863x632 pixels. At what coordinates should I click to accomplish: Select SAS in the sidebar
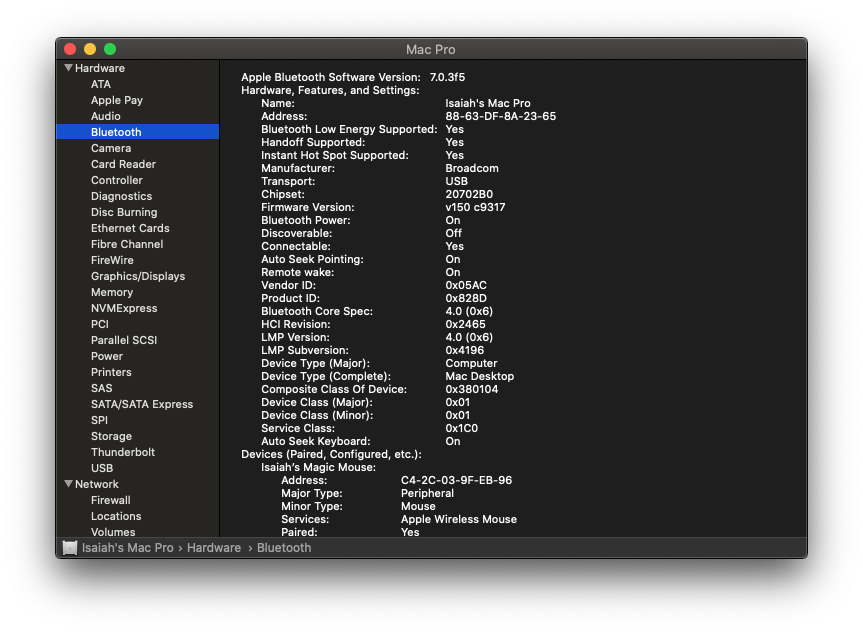[x=101, y=388]
